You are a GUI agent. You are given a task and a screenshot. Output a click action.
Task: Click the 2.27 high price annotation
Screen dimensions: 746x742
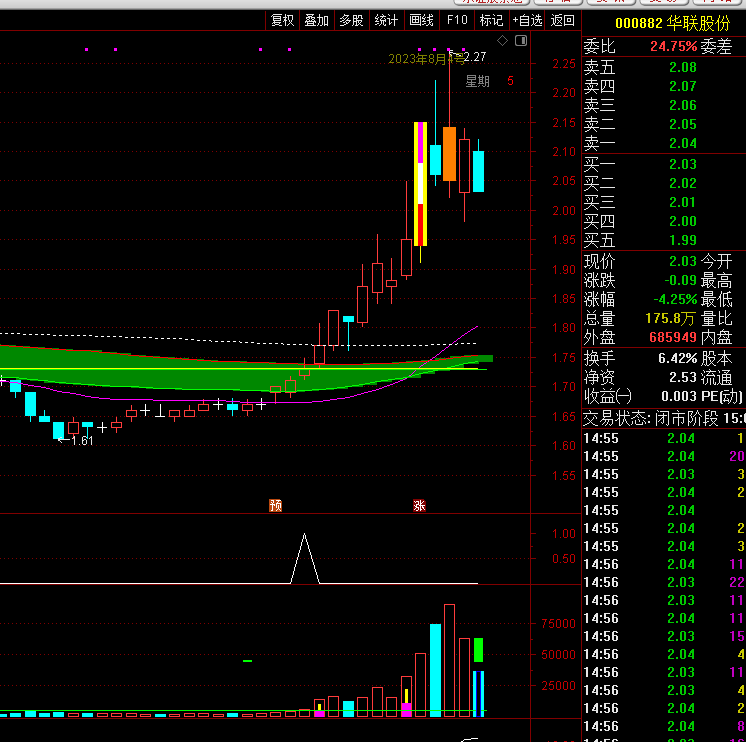click(x=475, y=57)
